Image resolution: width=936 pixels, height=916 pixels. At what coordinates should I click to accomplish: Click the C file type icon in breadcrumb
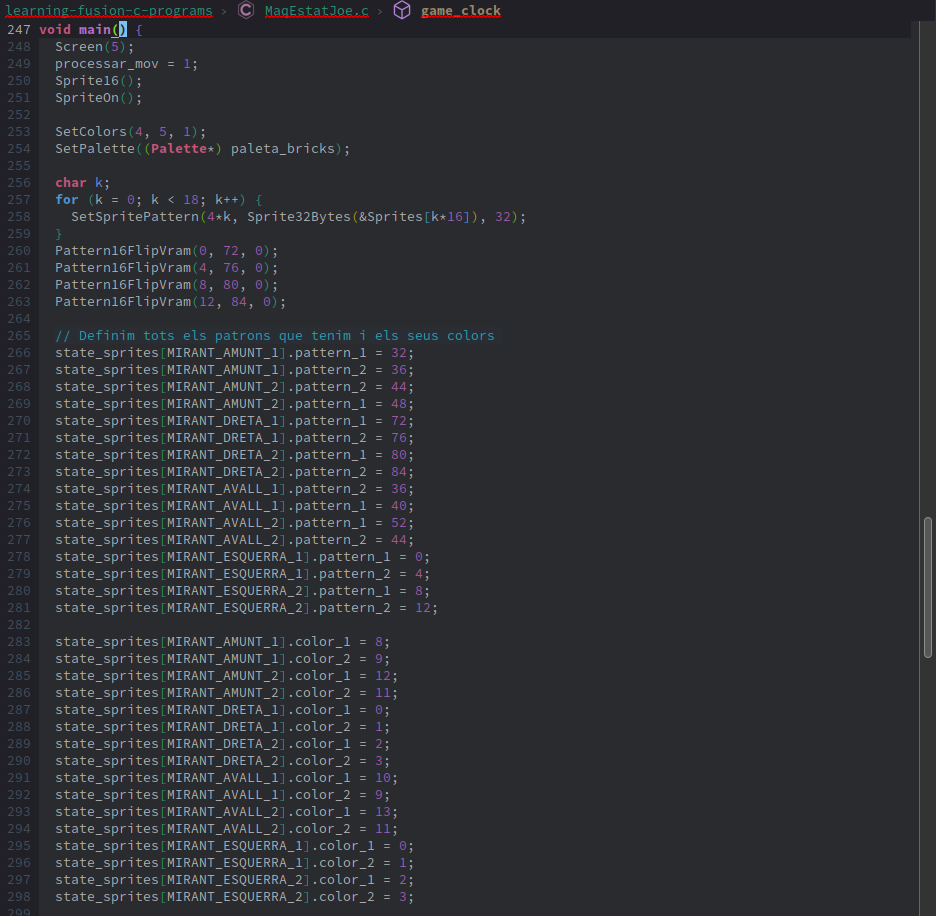[x=246, y=10]
